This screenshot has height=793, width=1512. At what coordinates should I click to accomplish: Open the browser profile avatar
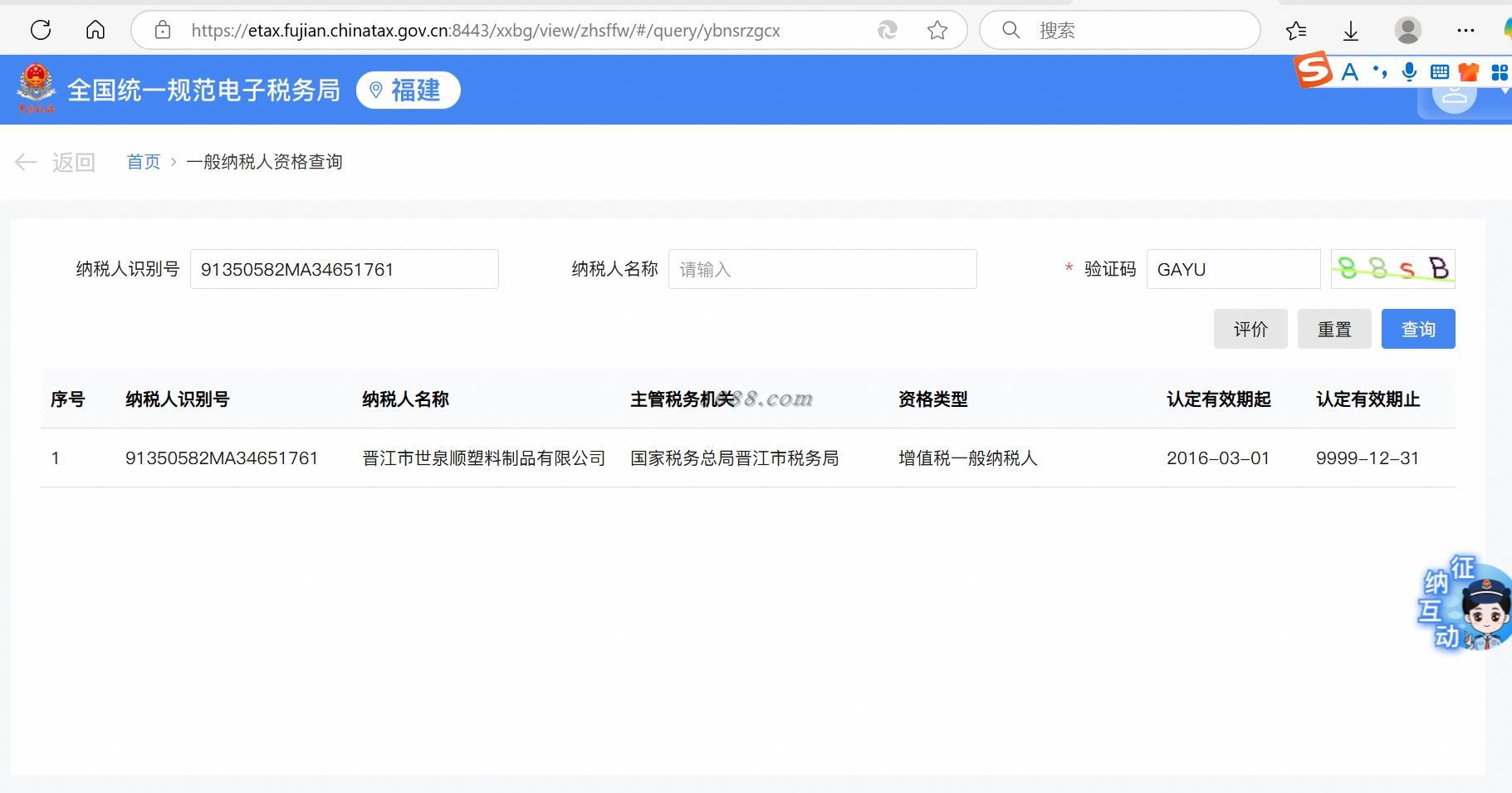click(x=1407, y=31)
